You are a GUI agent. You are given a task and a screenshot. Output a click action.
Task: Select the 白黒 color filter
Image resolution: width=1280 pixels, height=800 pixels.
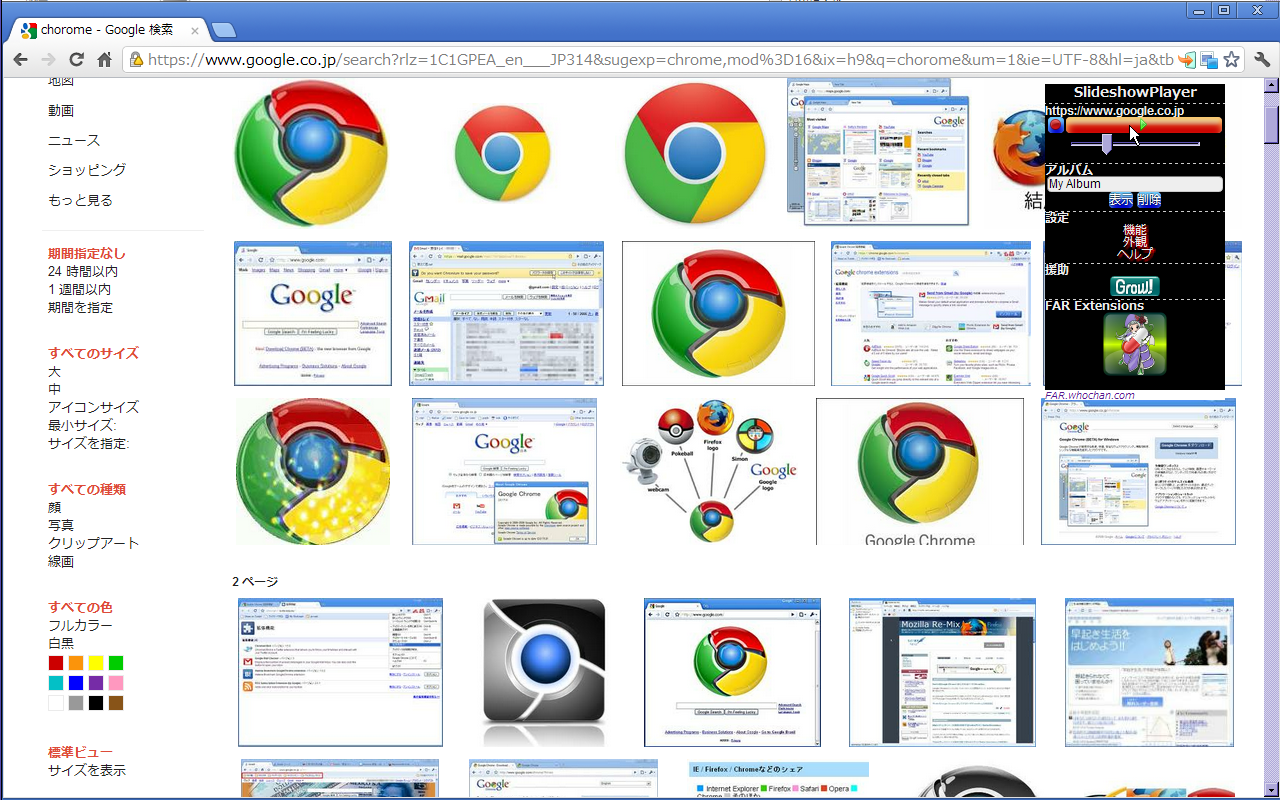click(61, 643)
